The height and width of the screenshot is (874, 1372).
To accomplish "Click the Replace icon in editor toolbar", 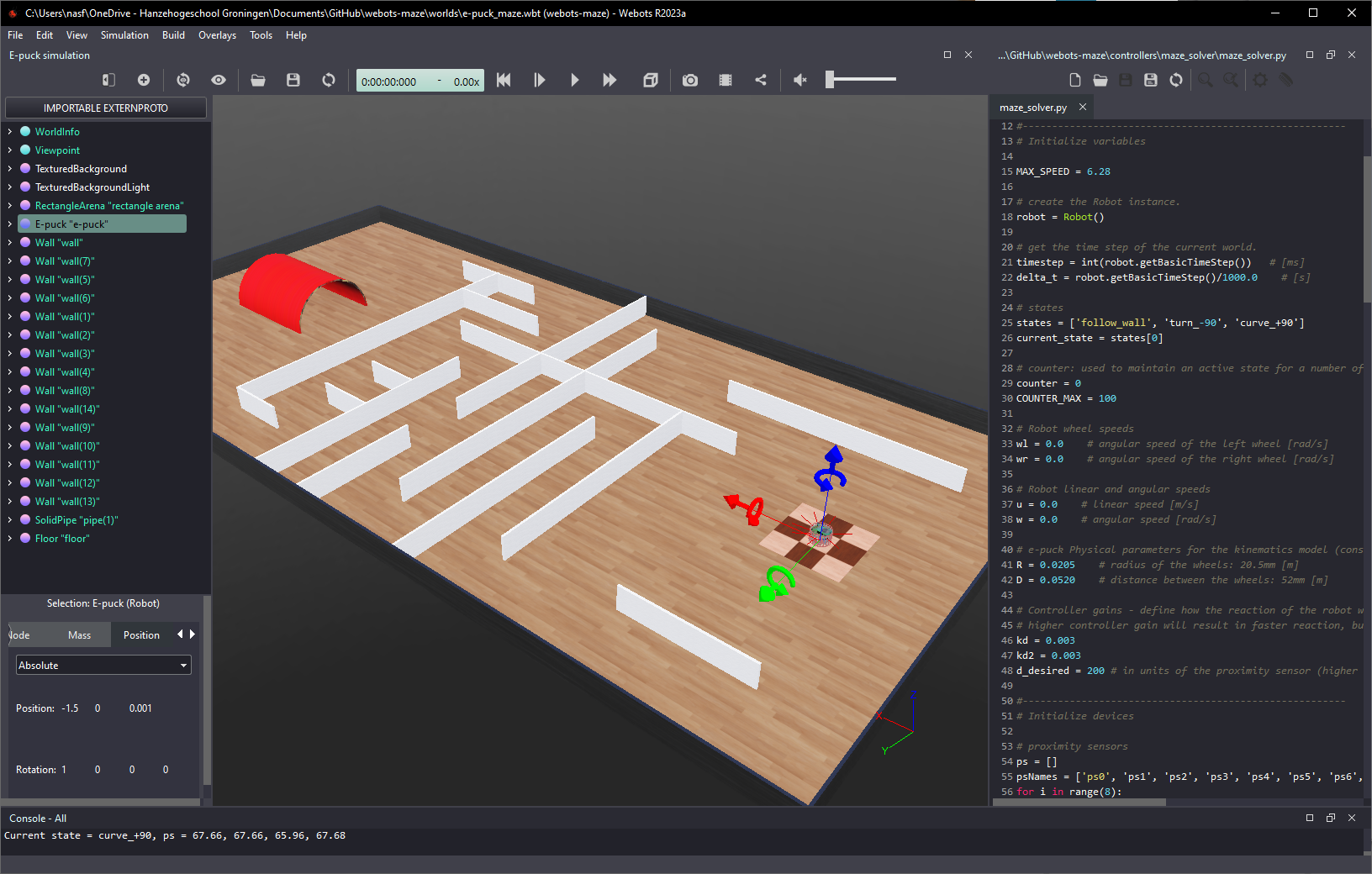I will 1231,80.
